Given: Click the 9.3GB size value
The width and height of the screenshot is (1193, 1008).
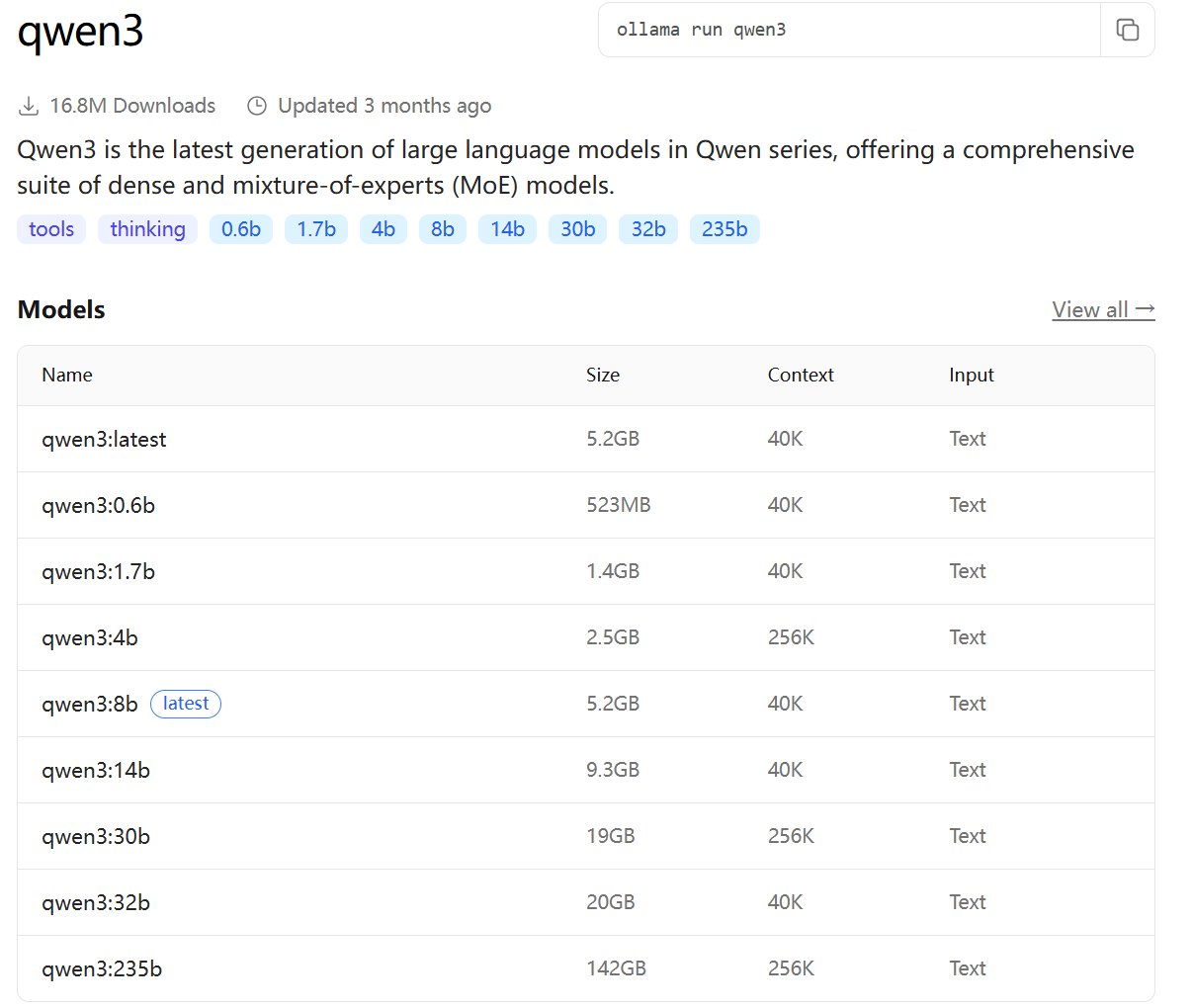Looking at the screenshot, I should [613, 770].
